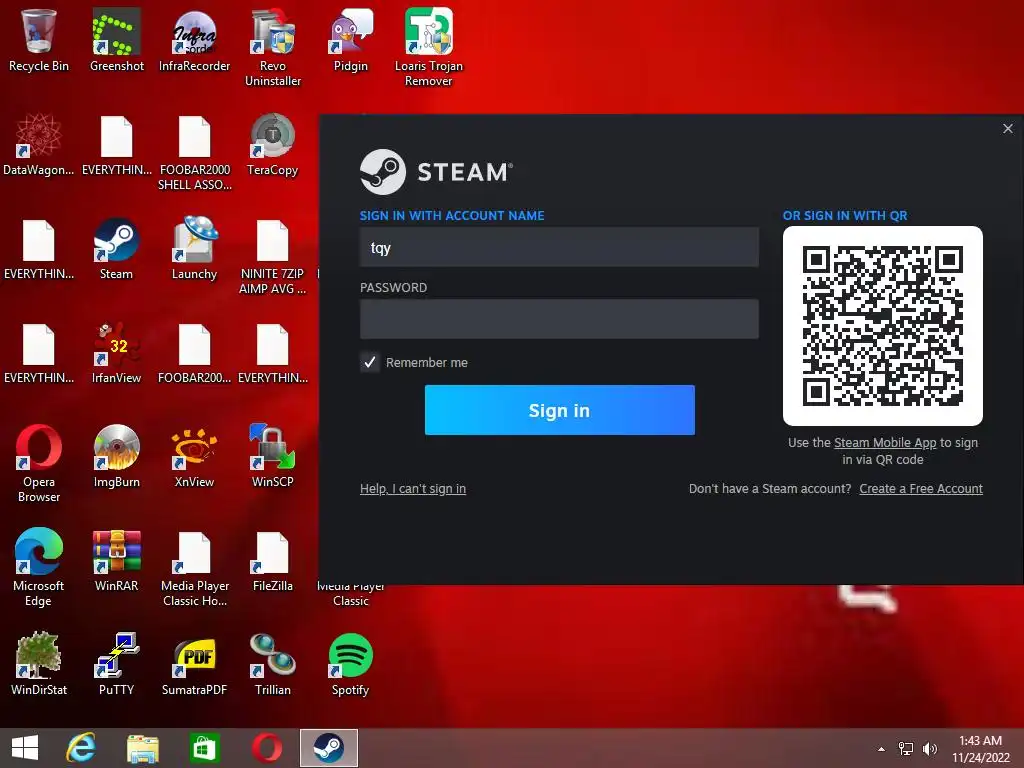Screen dimensions: 1024x768
Task: Click into the Password input field
Action: point(559,319)
